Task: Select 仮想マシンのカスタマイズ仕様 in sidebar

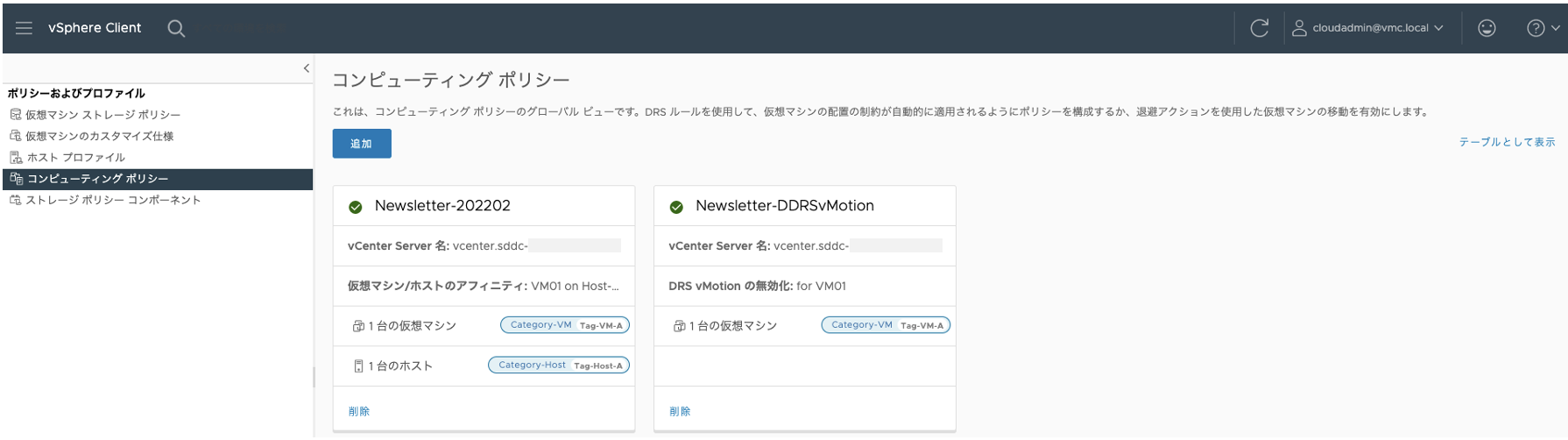Action: pos(99,136)
